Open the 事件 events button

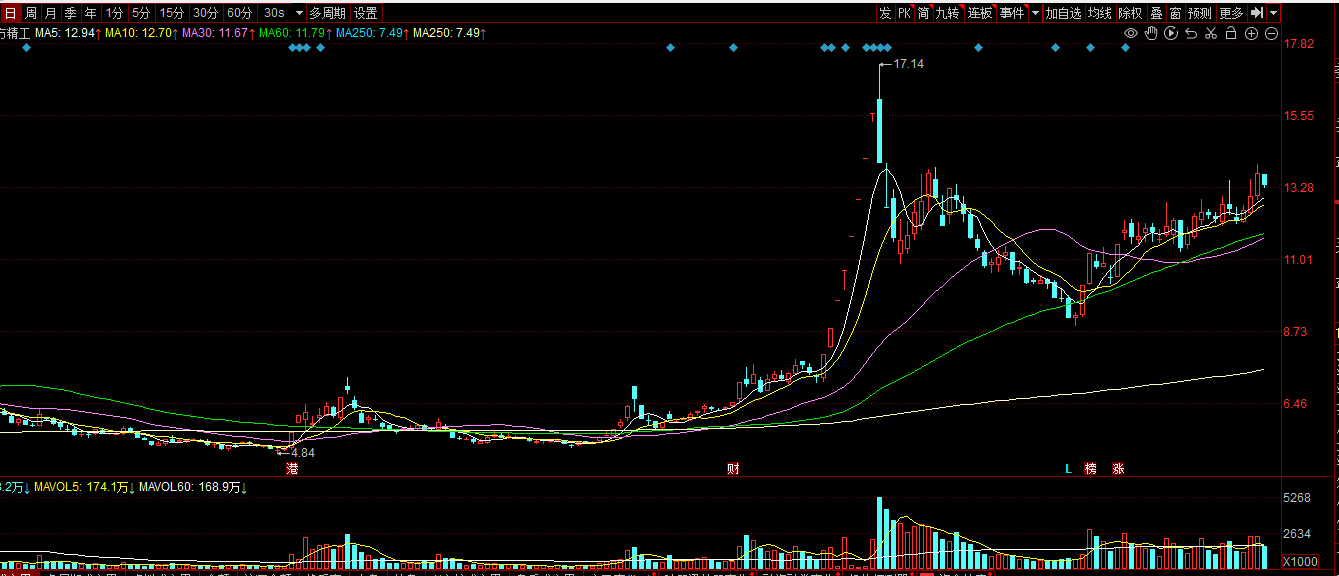1012,13
